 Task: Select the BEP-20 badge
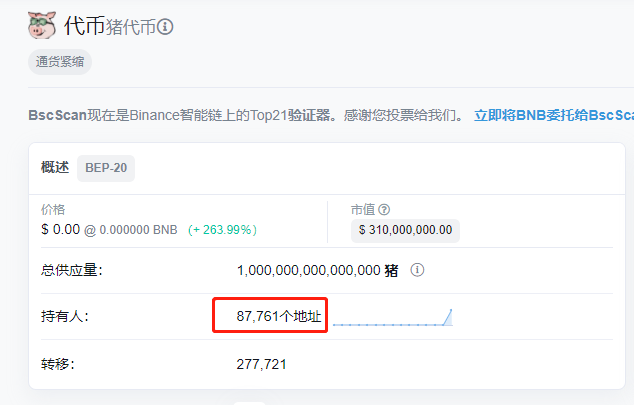[x=106, y=168]
